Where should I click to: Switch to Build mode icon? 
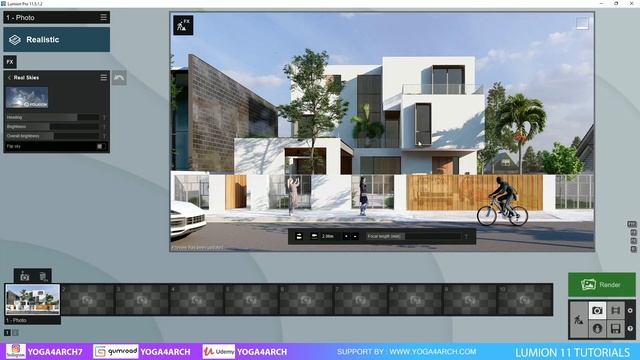tap(578, 320)
